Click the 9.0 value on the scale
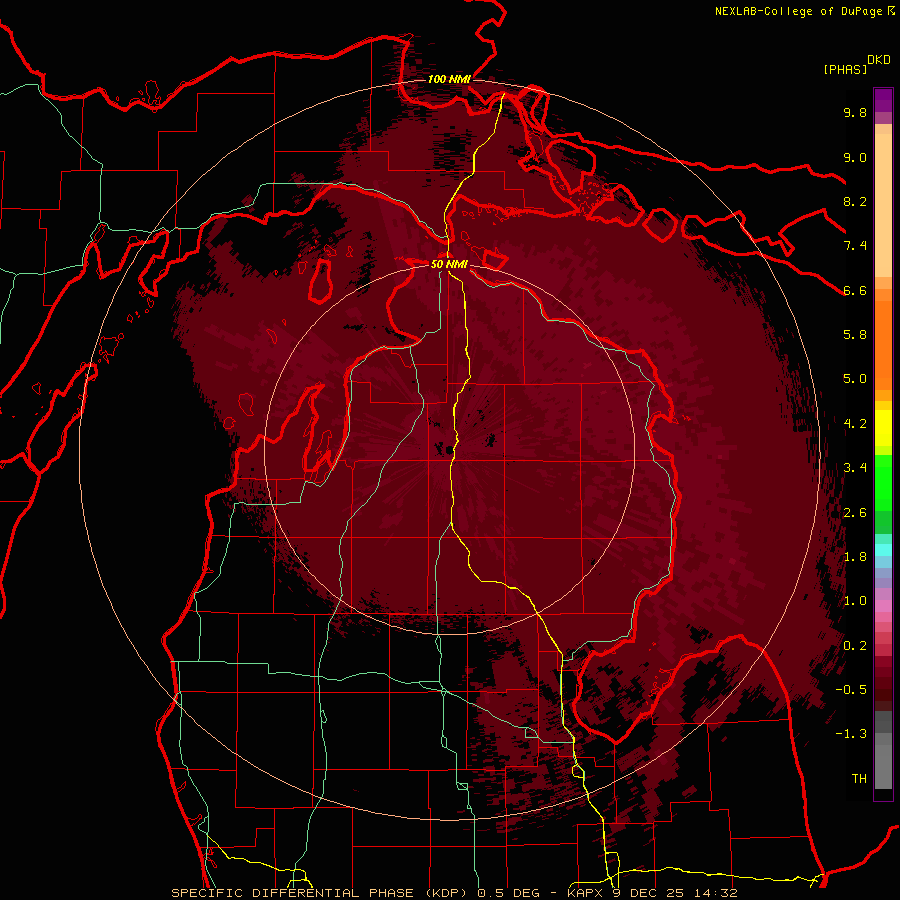The width and height of the screenshot is (900, 900). pos(855,157)
